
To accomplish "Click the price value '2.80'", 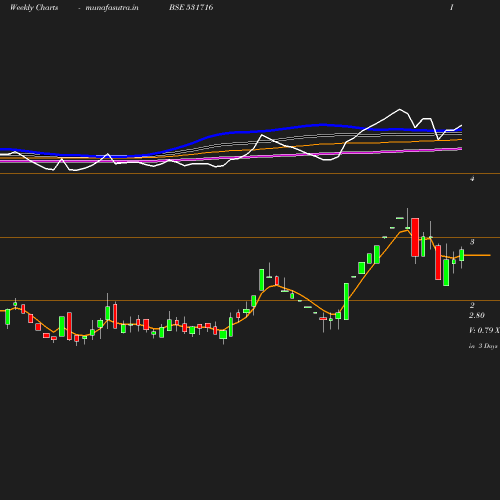I will tap(477, 315).
